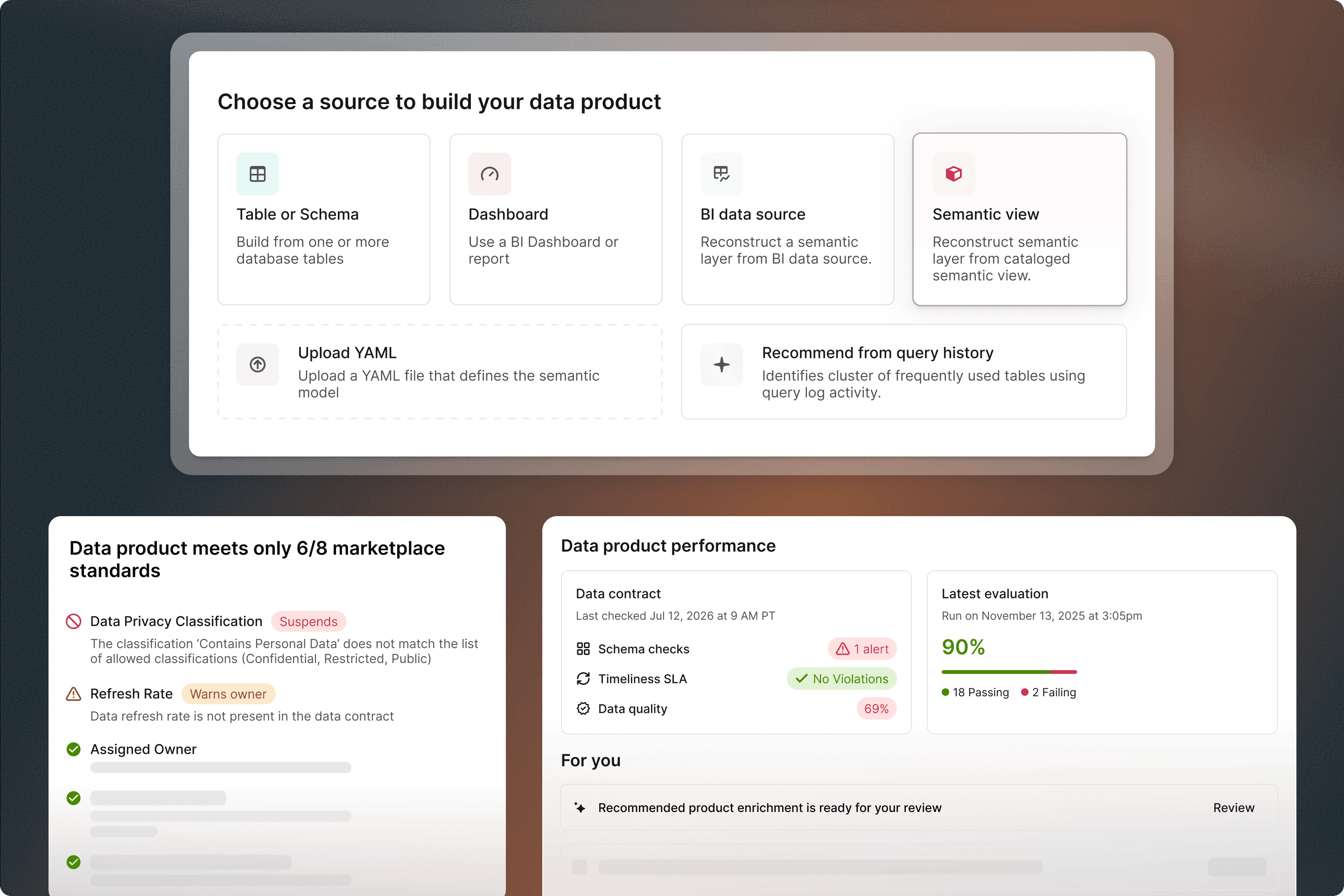The width and height of the screenshot is (1344, 896).
Task: Click the Dashboard gauge icon
Action: point(490,174)
